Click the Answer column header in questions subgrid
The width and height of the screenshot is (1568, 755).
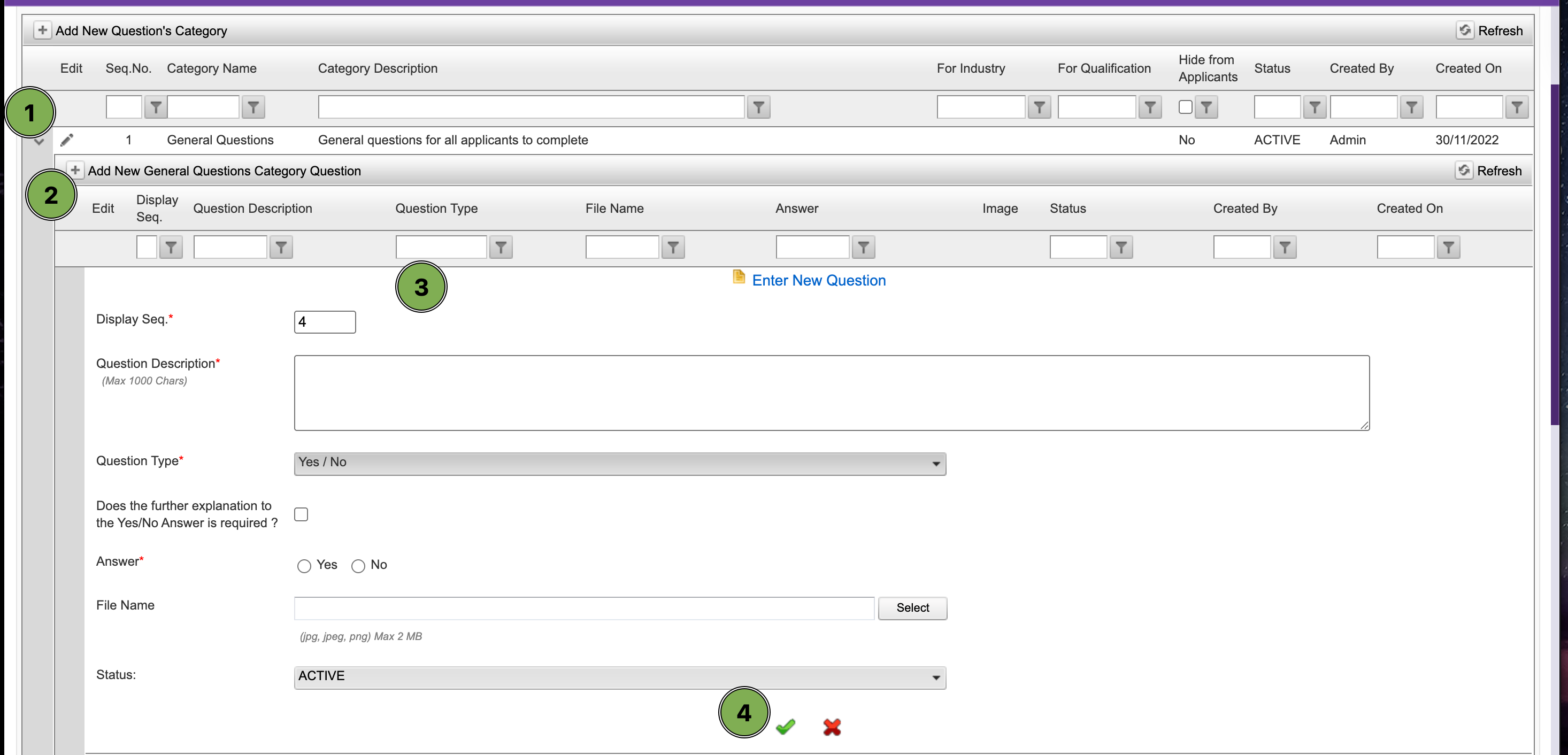(797, 209)
